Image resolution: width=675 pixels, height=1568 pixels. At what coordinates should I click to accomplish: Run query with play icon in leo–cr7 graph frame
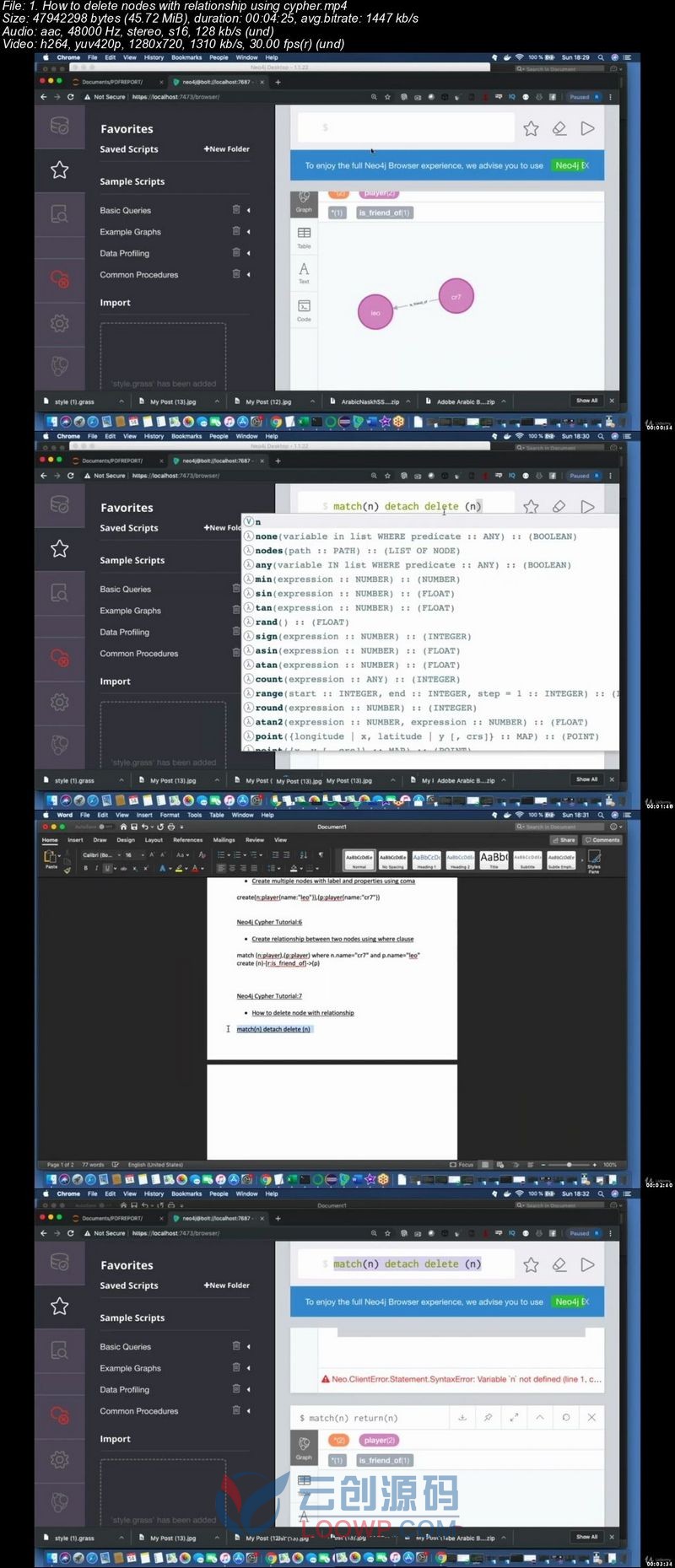tap(588, 128)
